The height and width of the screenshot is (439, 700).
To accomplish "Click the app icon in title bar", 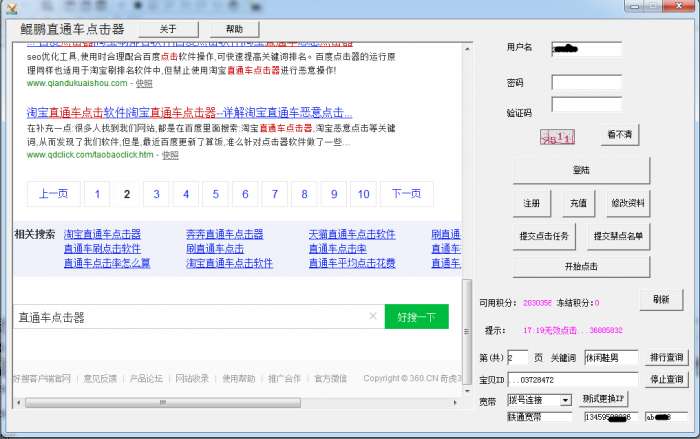I will coord(12,7).
